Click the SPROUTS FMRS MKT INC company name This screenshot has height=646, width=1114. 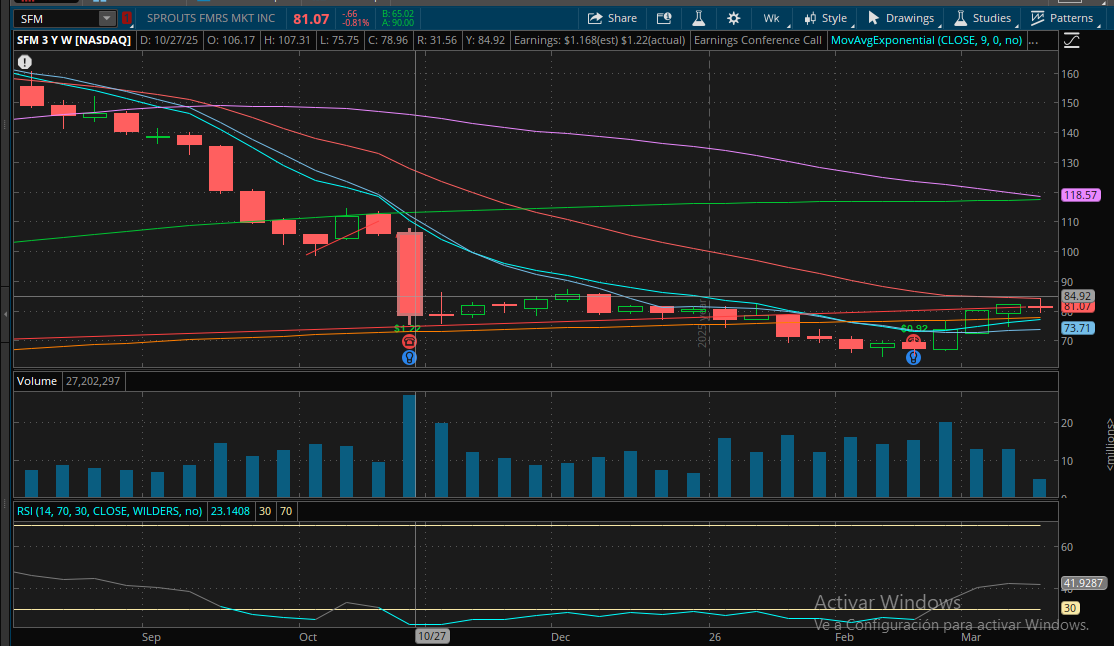click(x=211, y=18)
